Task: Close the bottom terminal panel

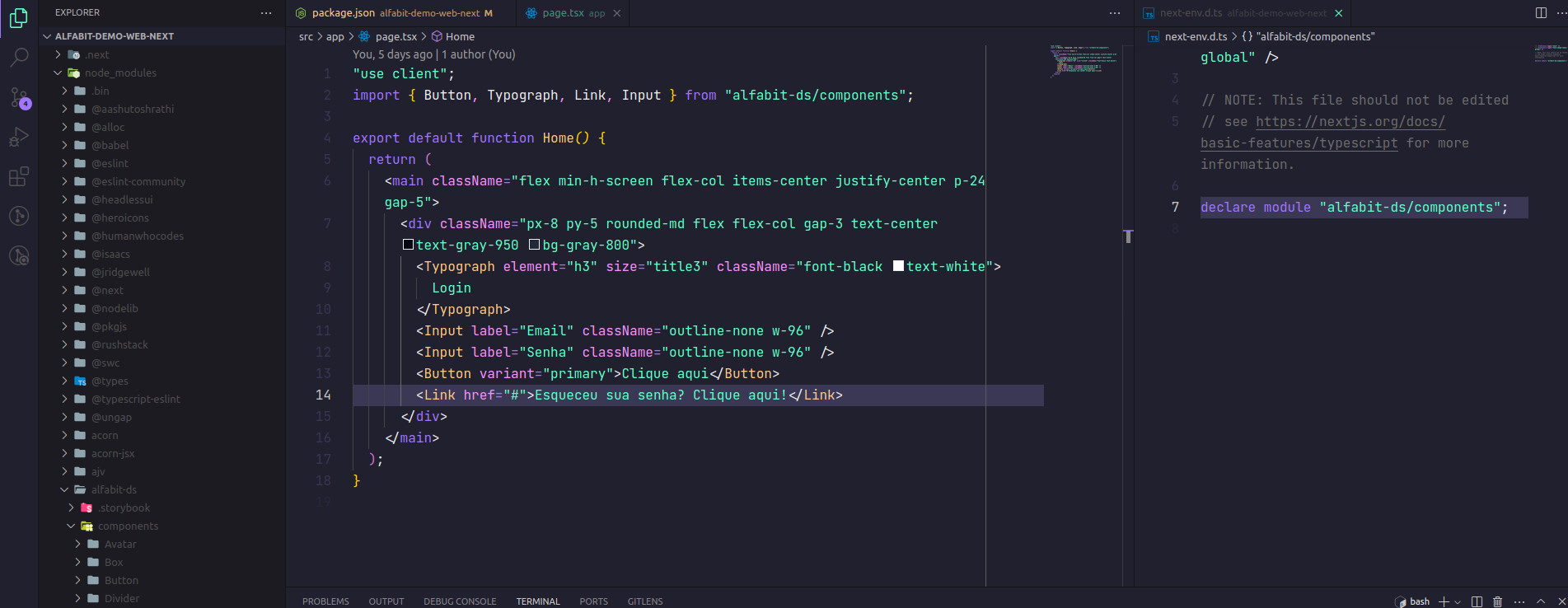Action: point(1561,601)
